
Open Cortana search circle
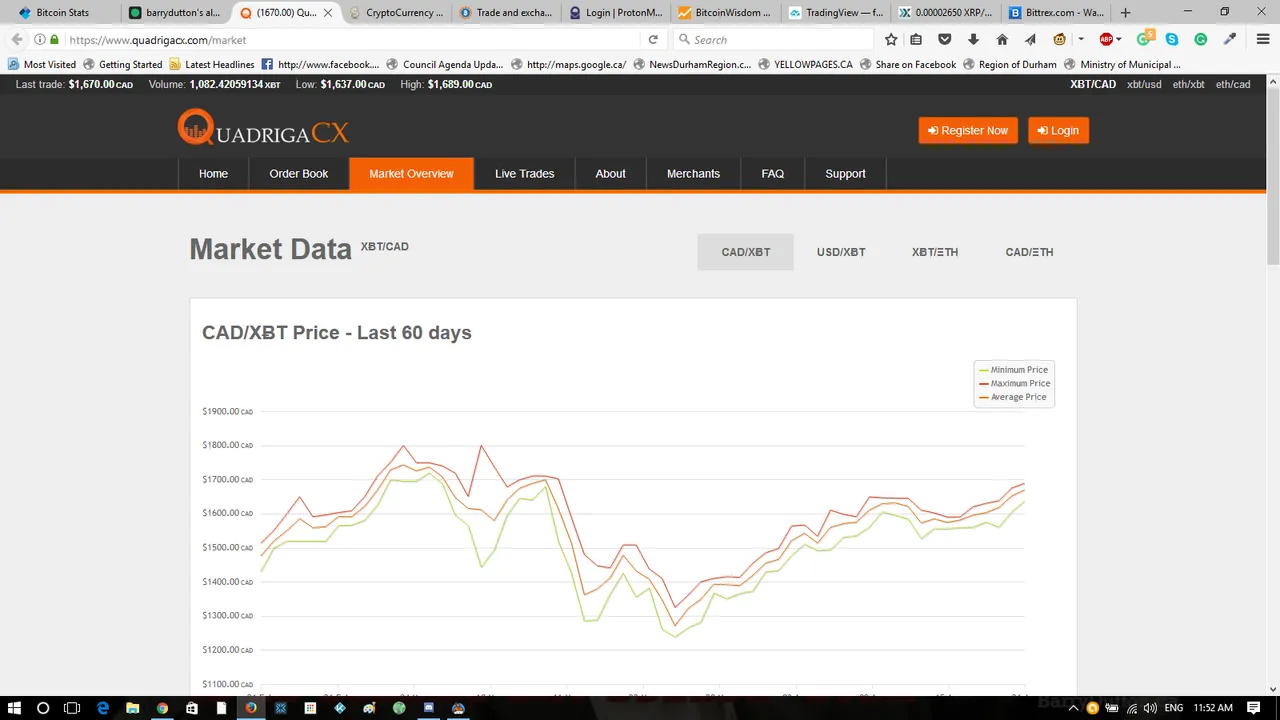(43, 708)
